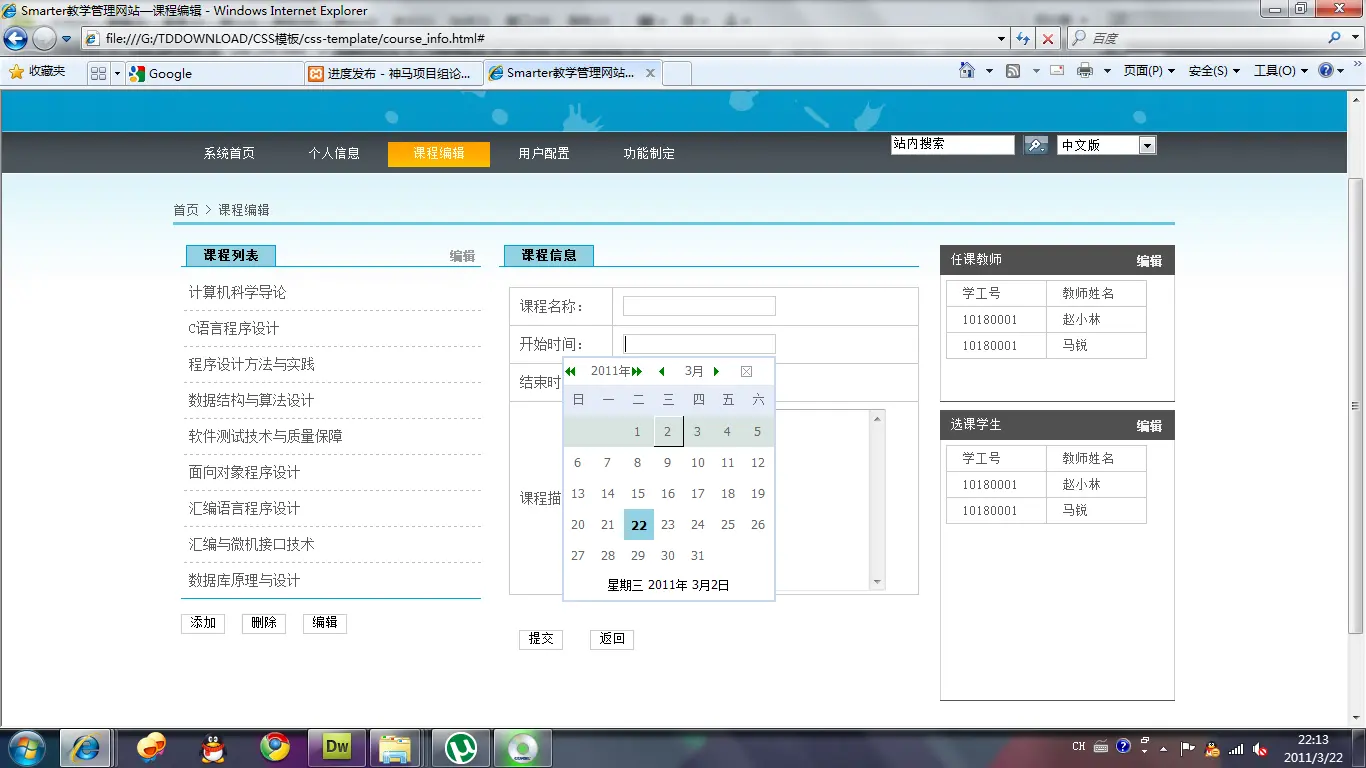Screen dimensions: 1366x768
Task: Go to previous year in calendar popup
Action: pyautogui.click(x=570, y=372)
